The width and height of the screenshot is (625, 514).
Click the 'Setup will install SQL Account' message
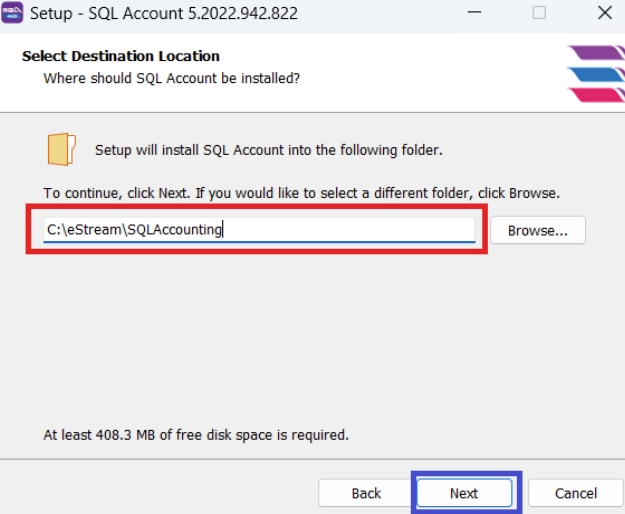268,150
